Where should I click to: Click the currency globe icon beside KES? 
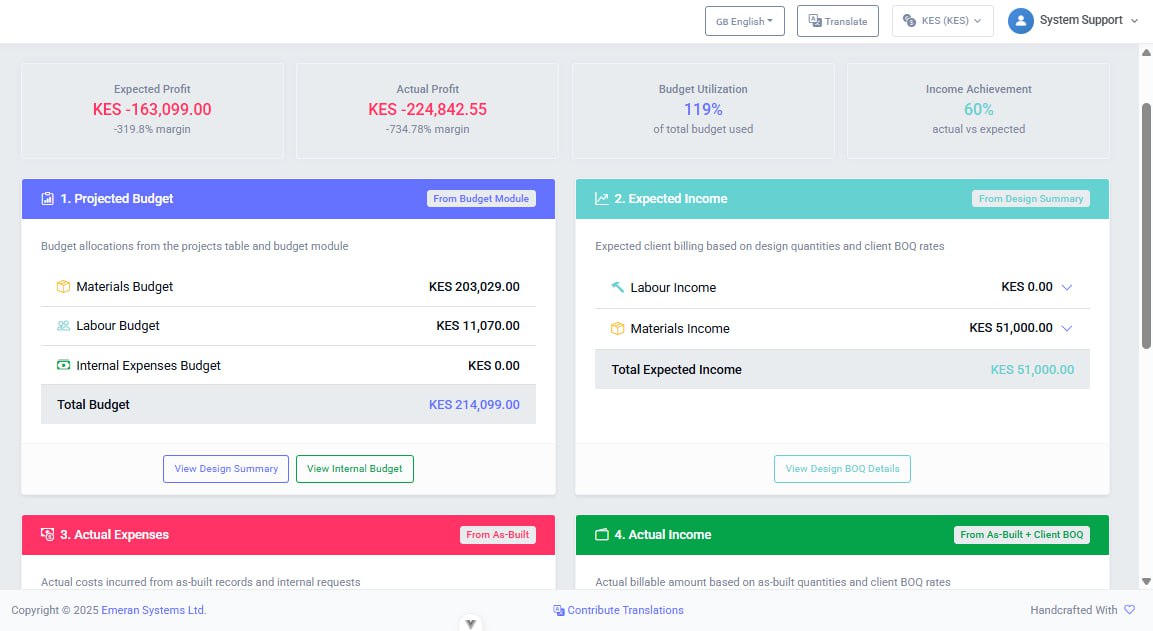(x=909, y=20)
